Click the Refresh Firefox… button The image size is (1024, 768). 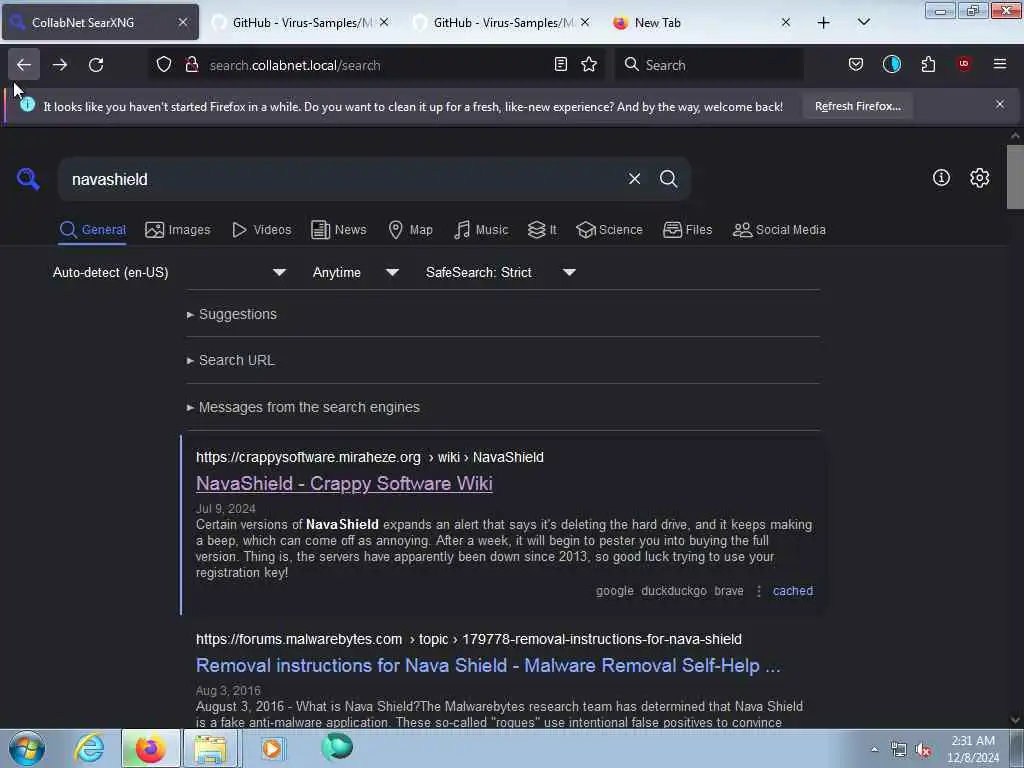coord(857,106)
